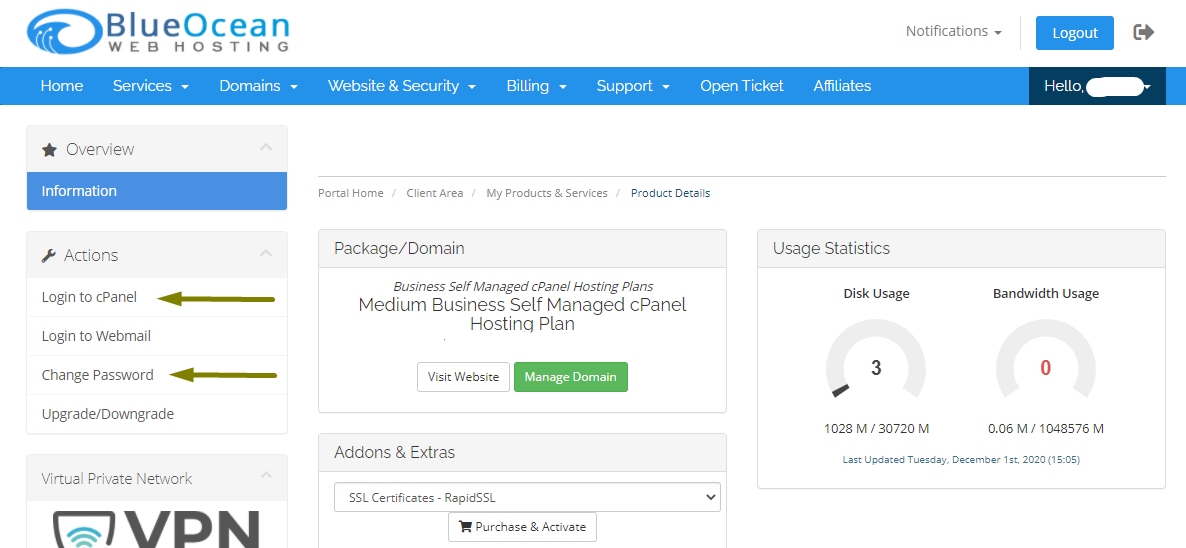Collapse the Virtual Private Network panel
The width and height of the screenshot is (1186, 548).
[x=265, y=476]
